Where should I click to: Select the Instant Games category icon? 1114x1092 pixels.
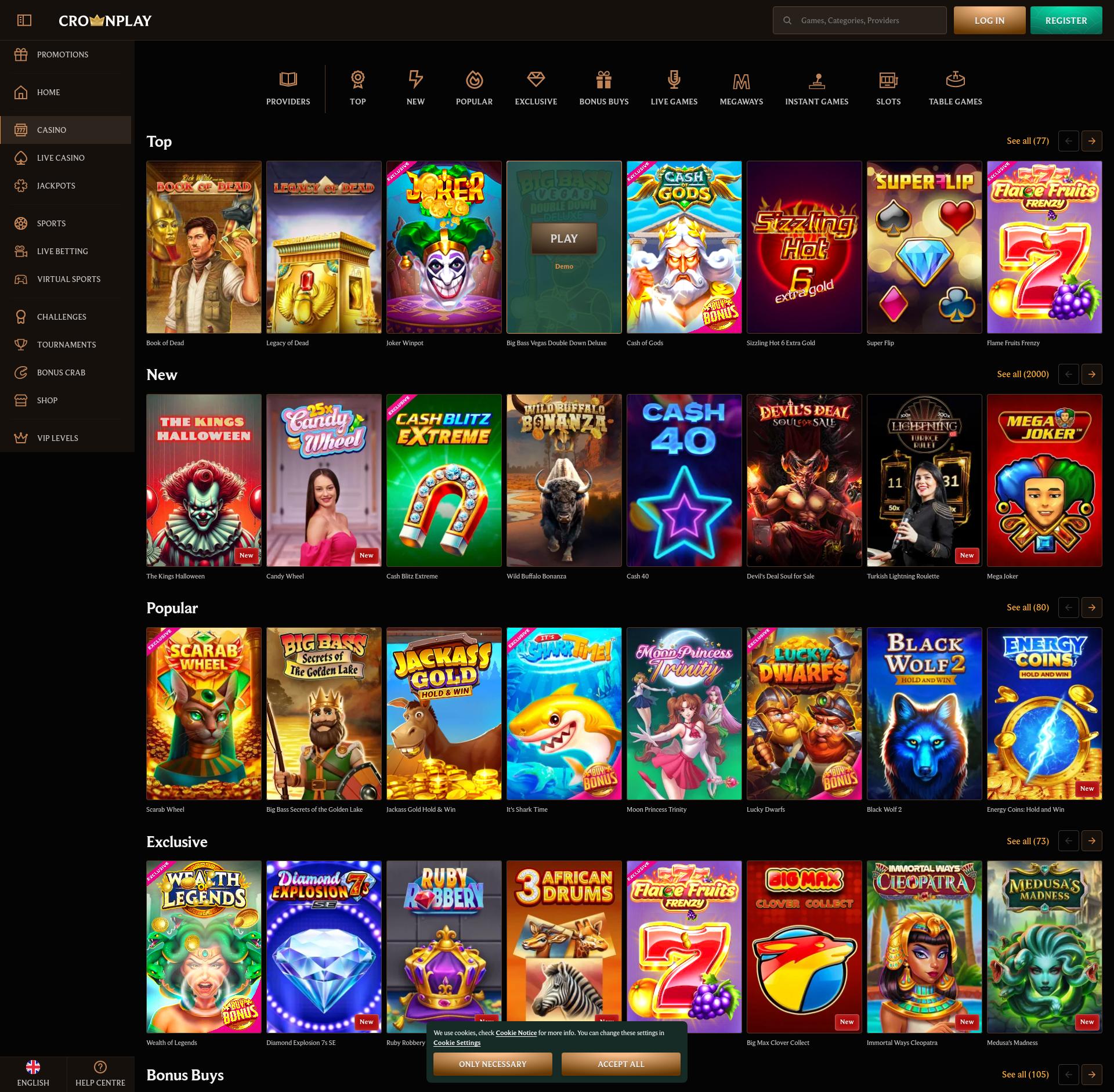[x=816, y=87]
